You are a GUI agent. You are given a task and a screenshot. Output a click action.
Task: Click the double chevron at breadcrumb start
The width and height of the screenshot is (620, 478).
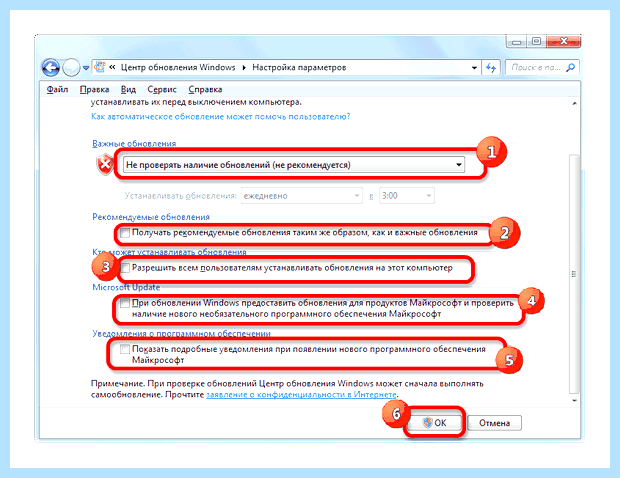pyautogui.click(x=112, y=67)
